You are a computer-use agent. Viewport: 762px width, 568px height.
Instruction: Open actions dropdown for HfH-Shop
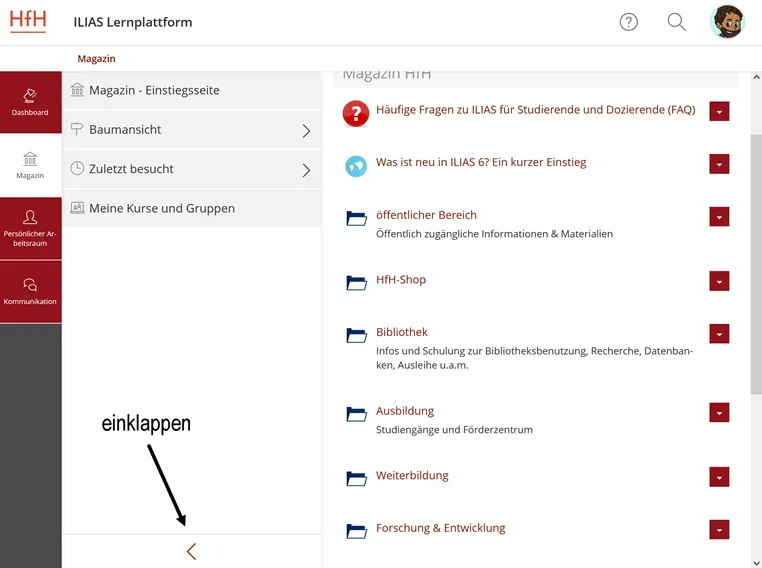coord(719,282)
